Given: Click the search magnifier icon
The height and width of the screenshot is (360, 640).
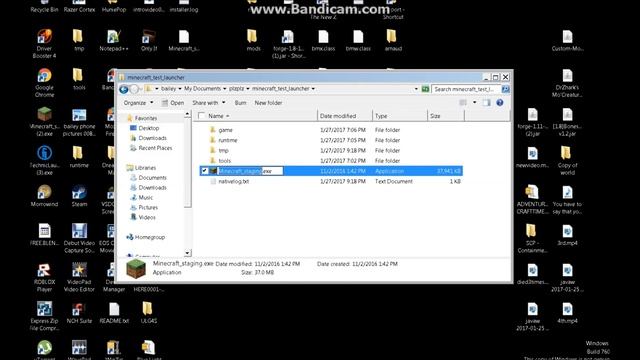Looking at the screenshot, I should click(505, 89).
